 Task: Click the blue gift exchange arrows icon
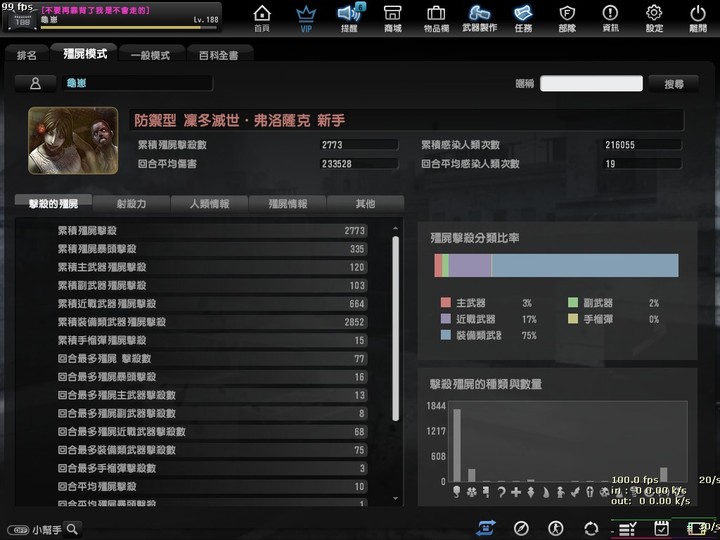(485, 528)
